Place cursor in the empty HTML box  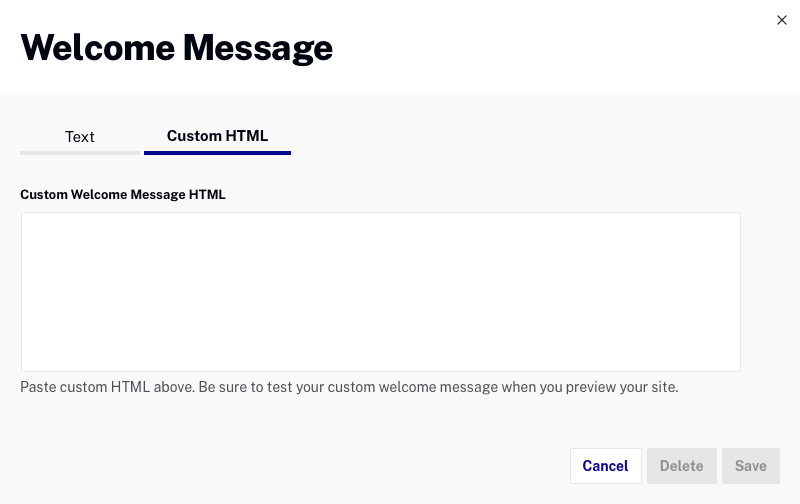click(x=381, y=292)
